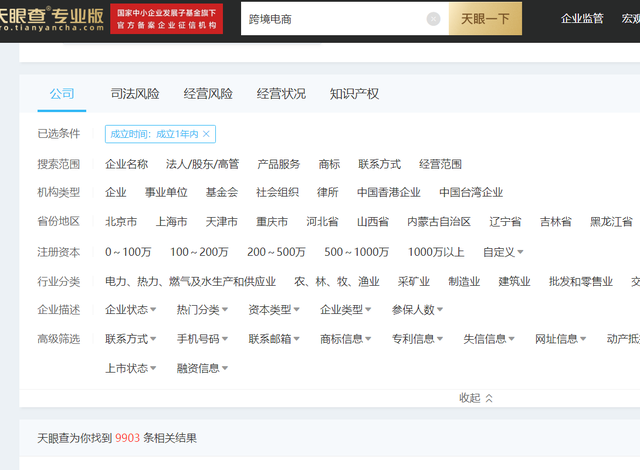Image resolution: width=640 pixels, height=470 pixels.
Task: Expand the 融资信息 dropdown
Action: click(x=202, y=368)
